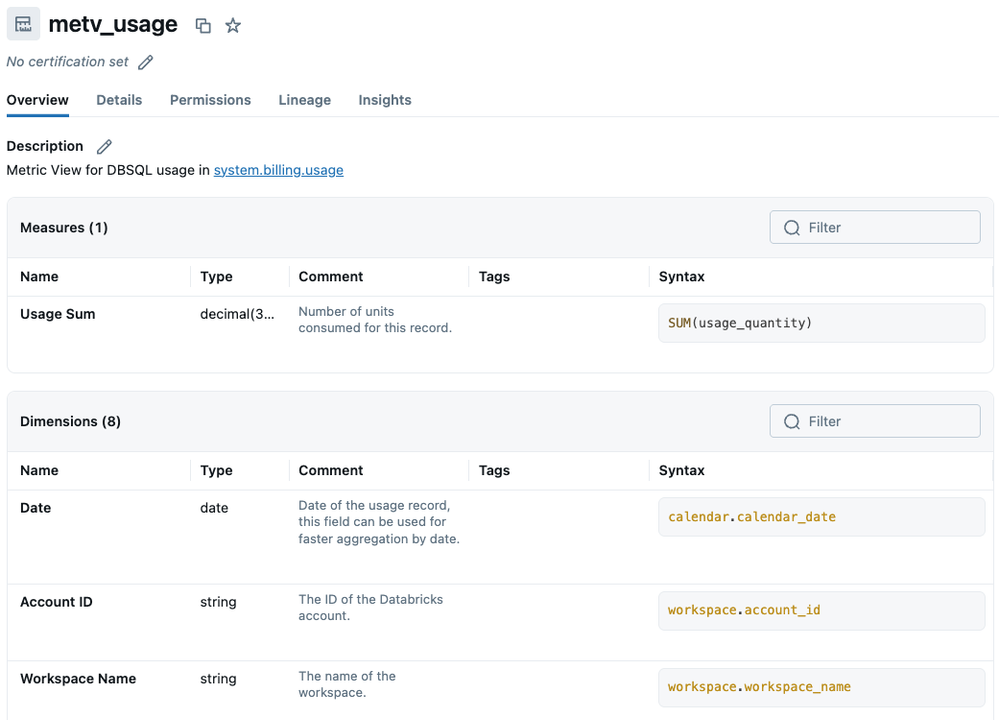Edit certification via the pencil icon
The width and height of the screenshot is (999, 720).
point(146,61)
